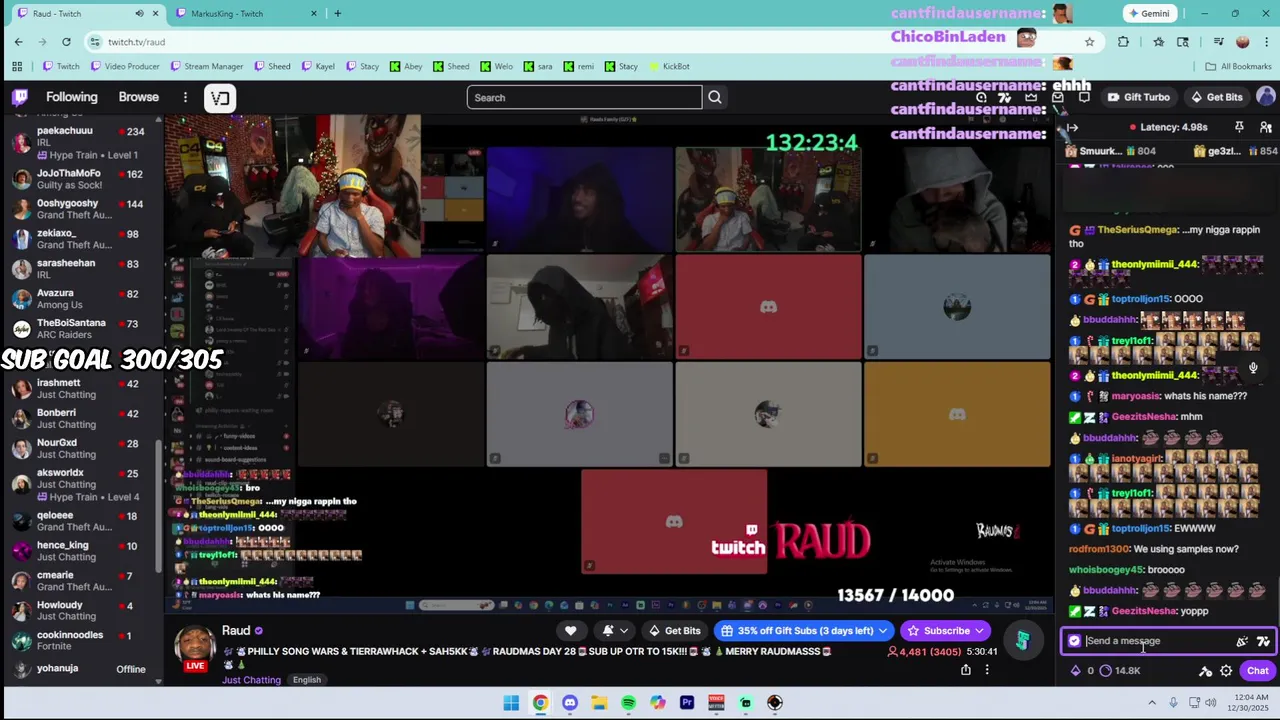Open JoJoThaMoFo channel in sidebar
This screenshot has width=1280, height=720.
coord(80,178)
